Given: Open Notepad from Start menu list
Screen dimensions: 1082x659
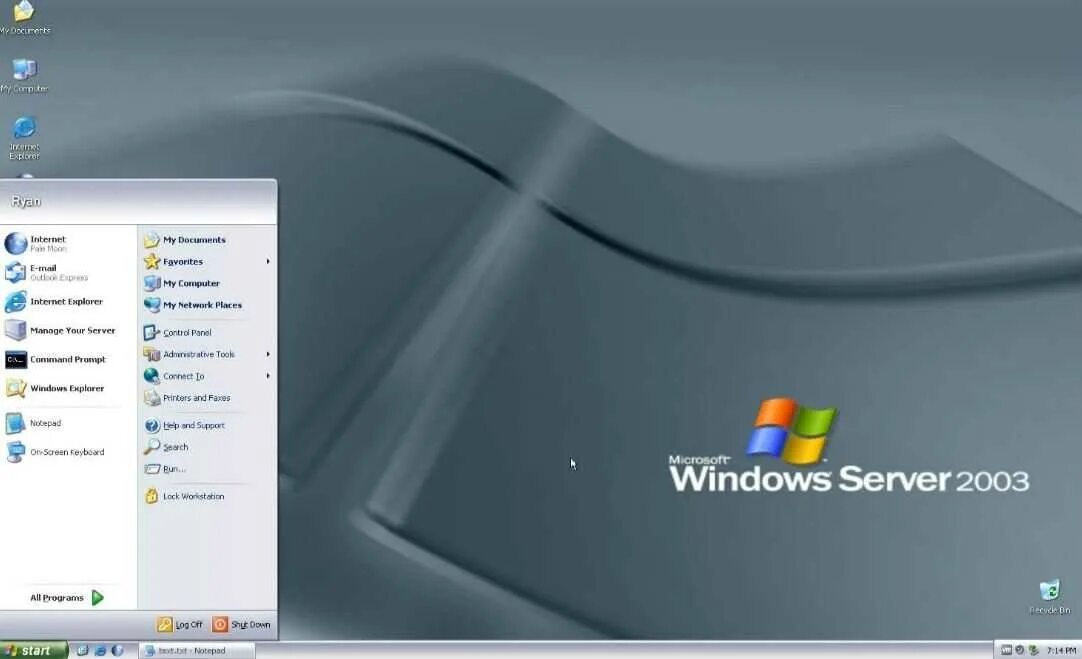Looking at the screenshot, I should click(x=68, y=423).
